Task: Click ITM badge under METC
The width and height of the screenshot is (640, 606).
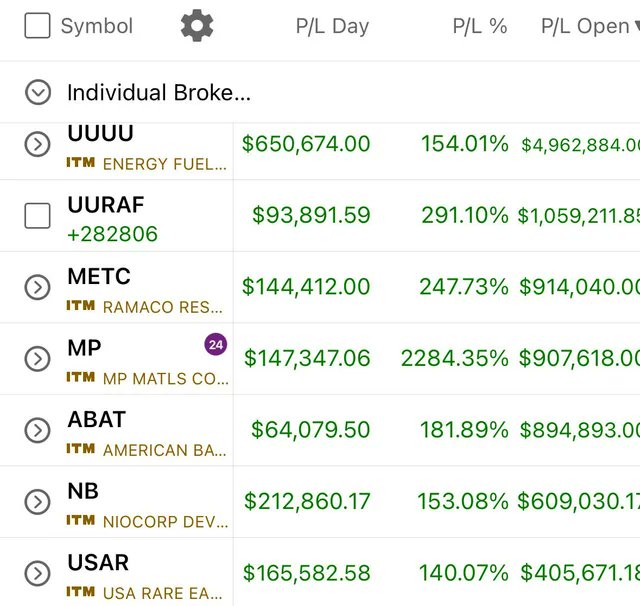Action: coord(81,306)
